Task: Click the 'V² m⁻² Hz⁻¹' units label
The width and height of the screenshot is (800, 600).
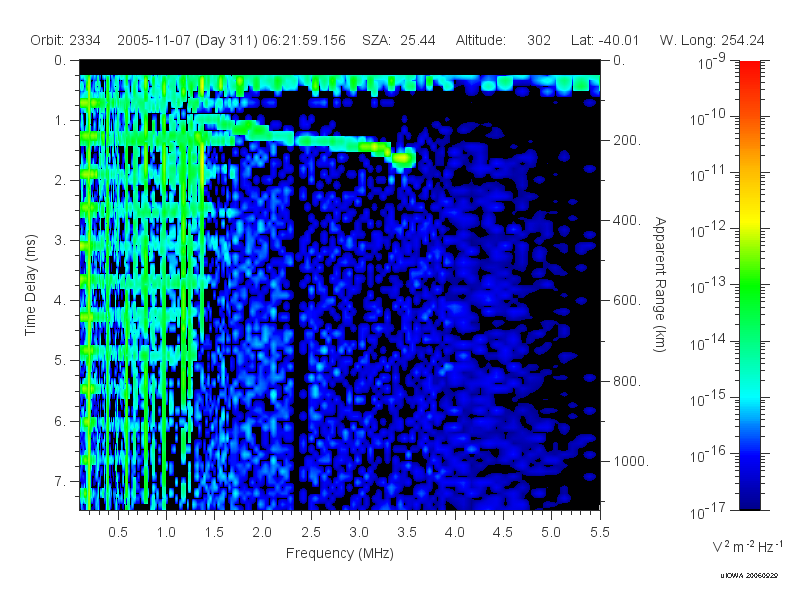Action: pos(746,546)
